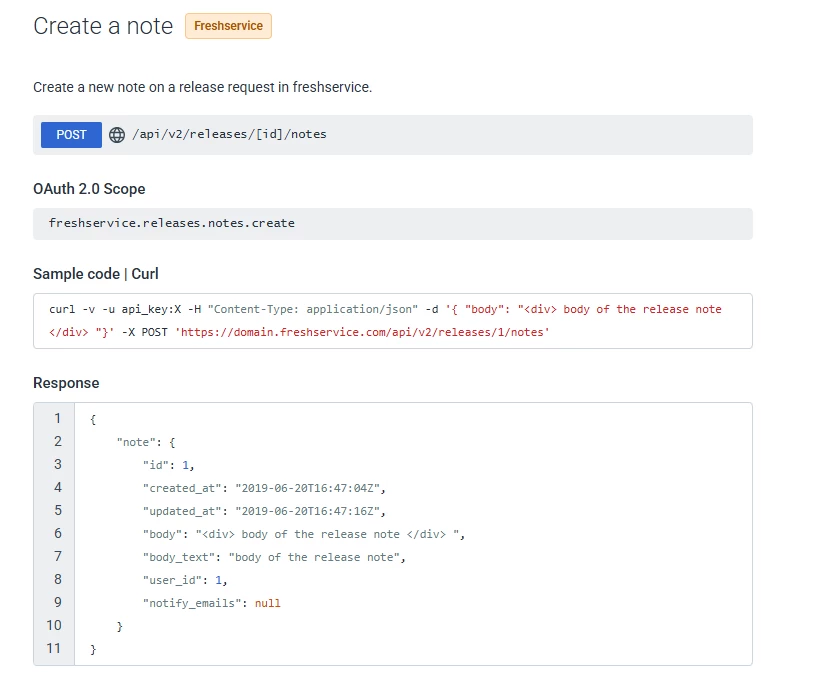The width and height of the screenshot is (813, 688).
Task: Select the freshservice.releases.notes.create scope text
Action: tap(172, 223)
